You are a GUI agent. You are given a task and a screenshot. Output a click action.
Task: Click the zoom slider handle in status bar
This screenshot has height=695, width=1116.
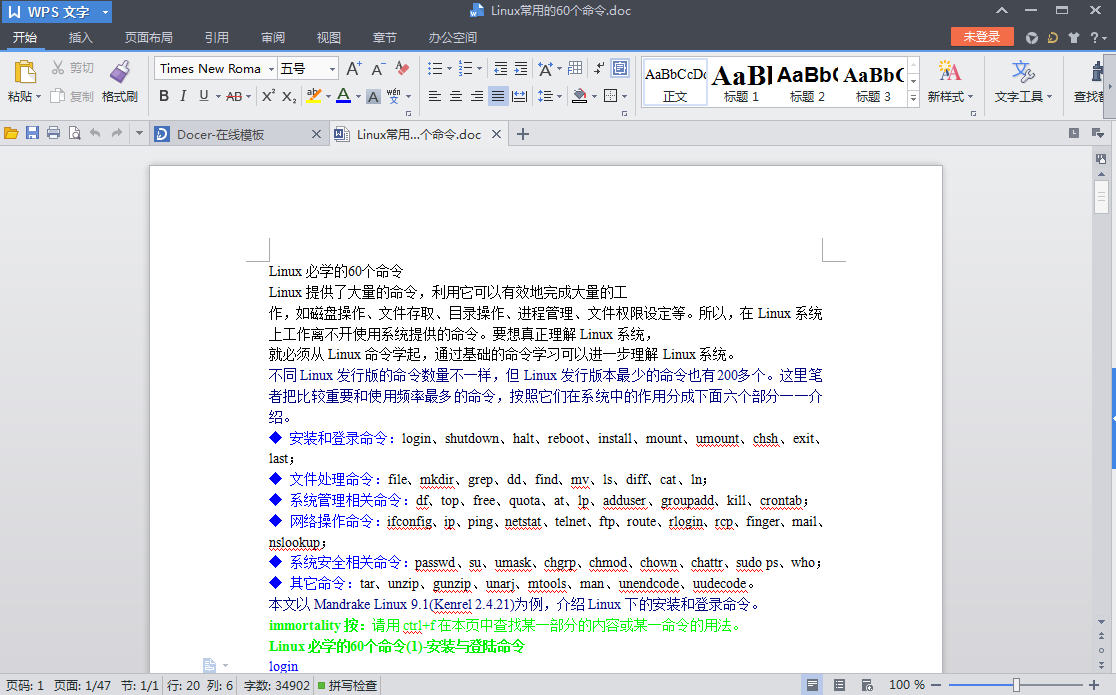tap(1016, 685)
